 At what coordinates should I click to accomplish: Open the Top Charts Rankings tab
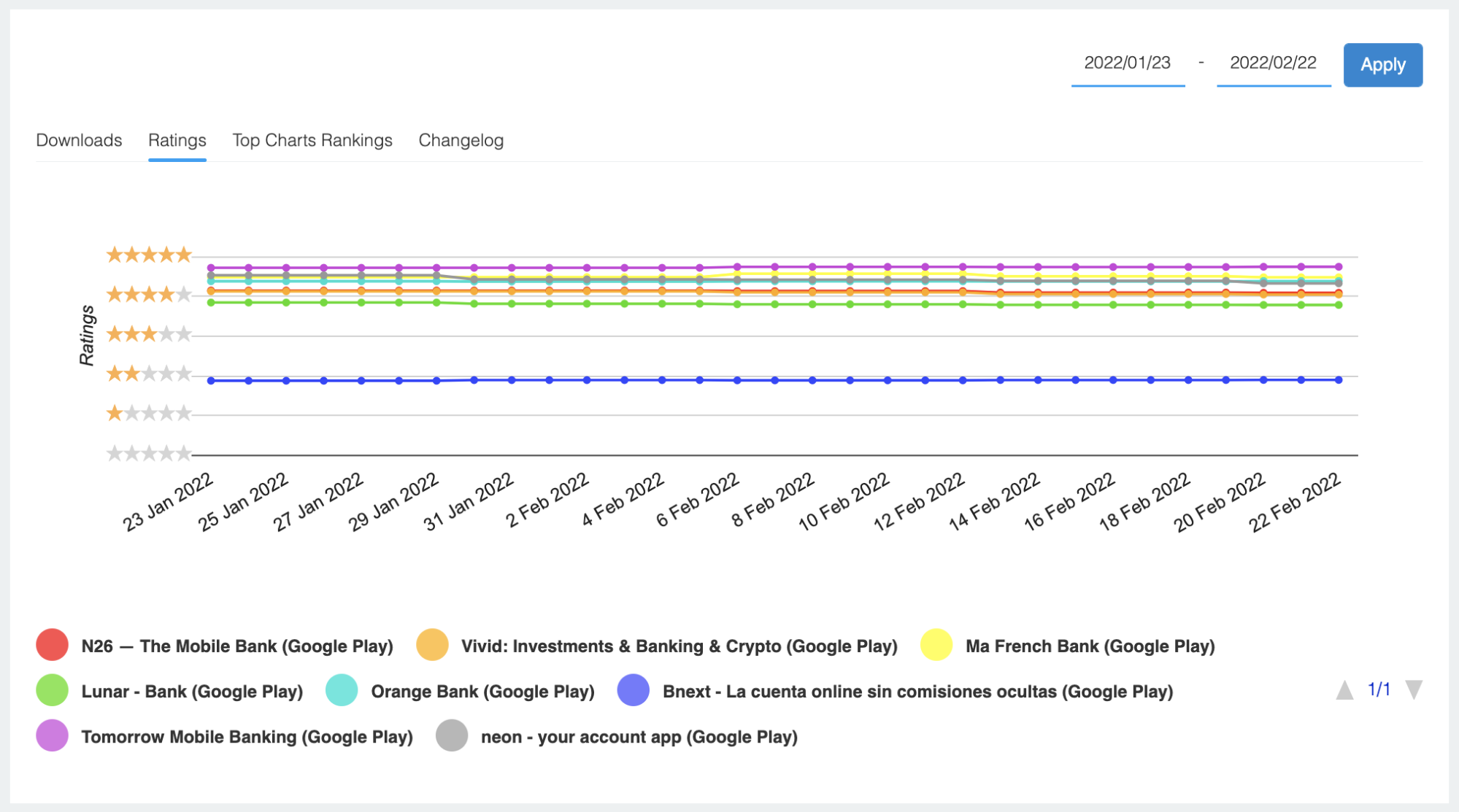pyautogui.click(x=312, y=140)
